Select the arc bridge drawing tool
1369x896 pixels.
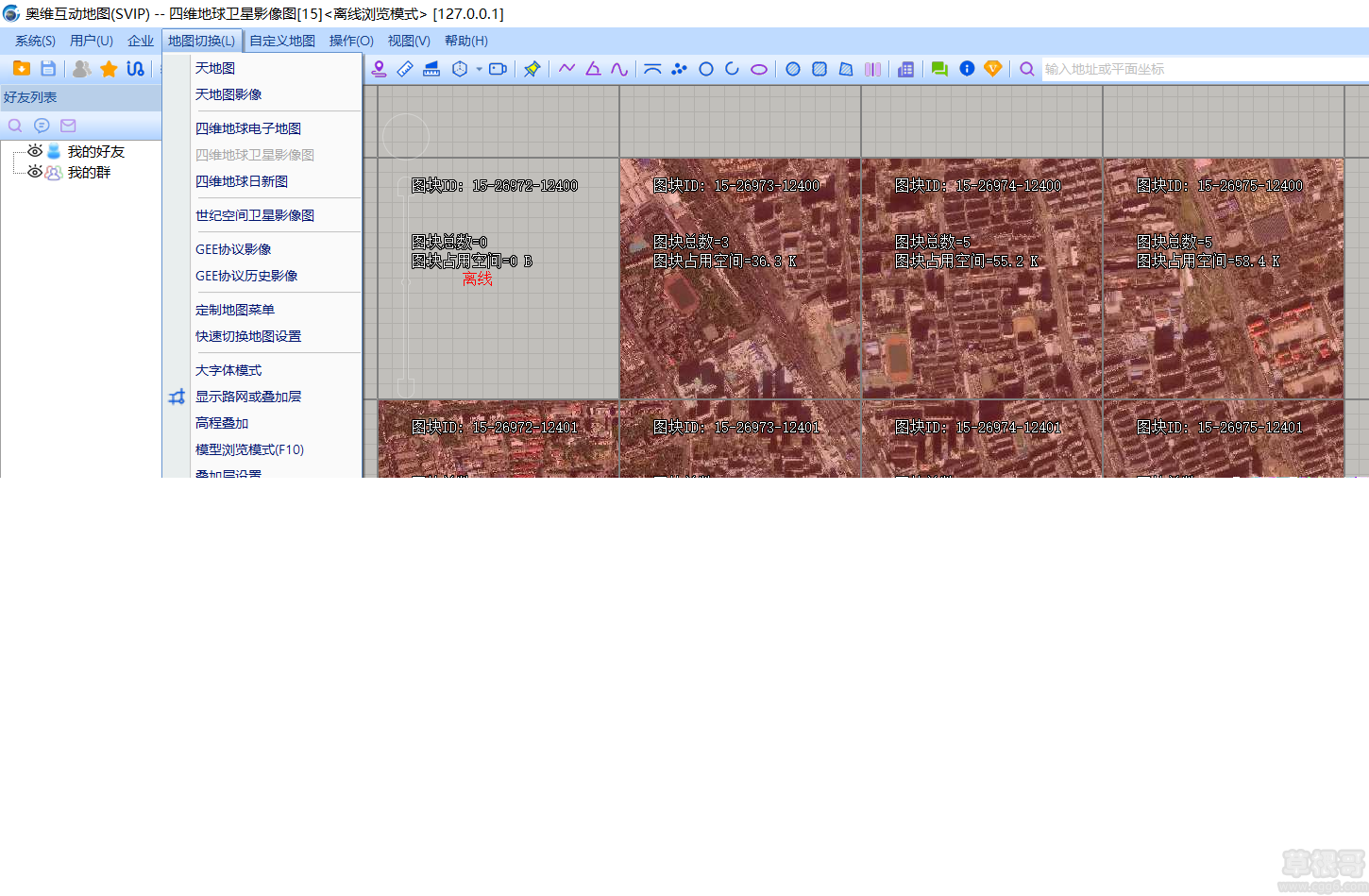(652, 69)
